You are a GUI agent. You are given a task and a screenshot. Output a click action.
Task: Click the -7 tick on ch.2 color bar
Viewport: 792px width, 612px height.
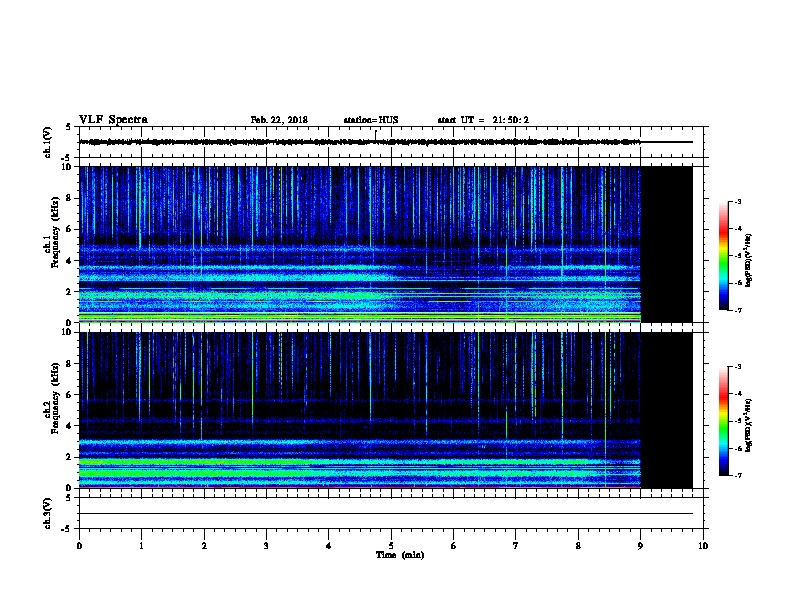pos(738,476)
